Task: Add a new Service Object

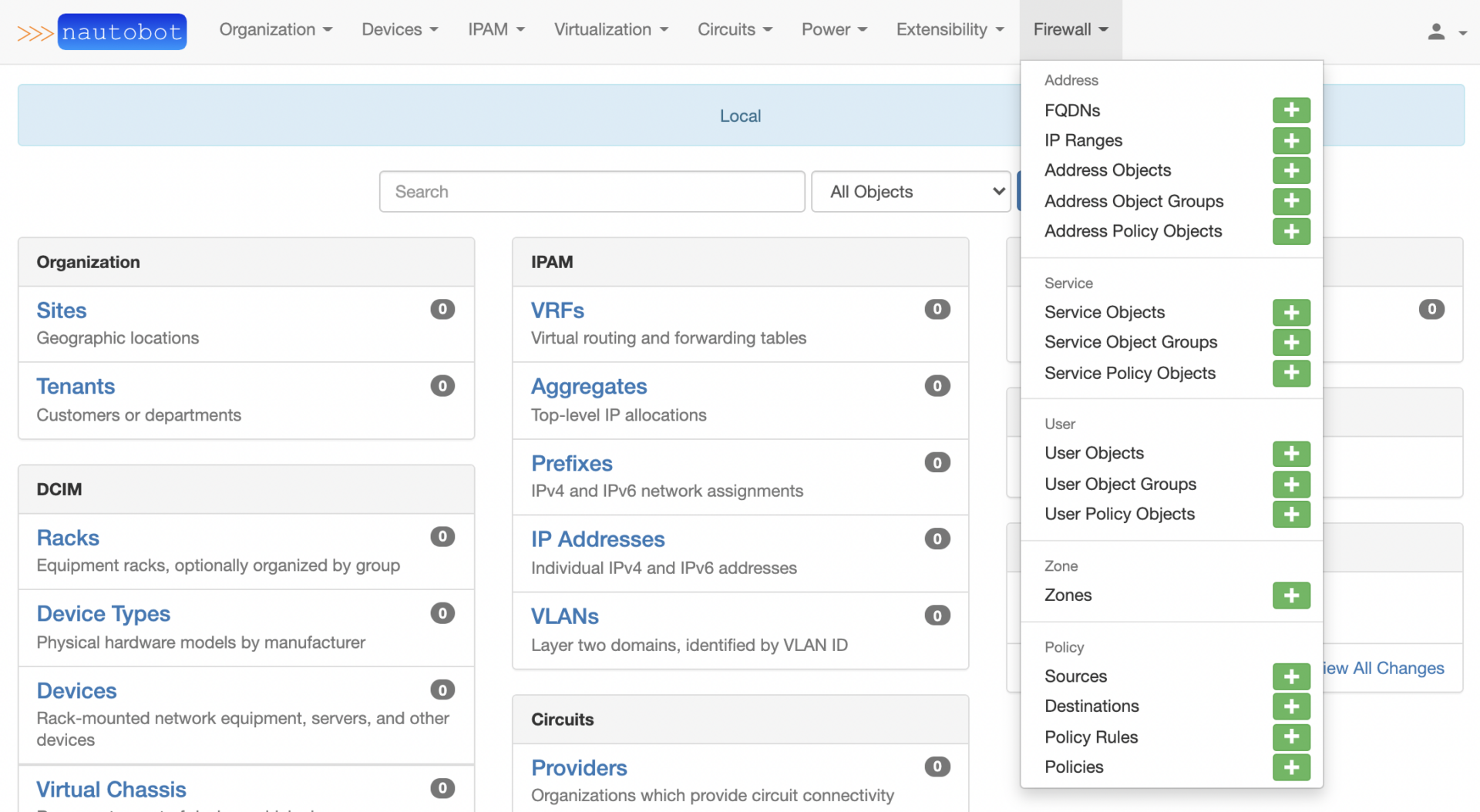Action: coord(1291,312)
